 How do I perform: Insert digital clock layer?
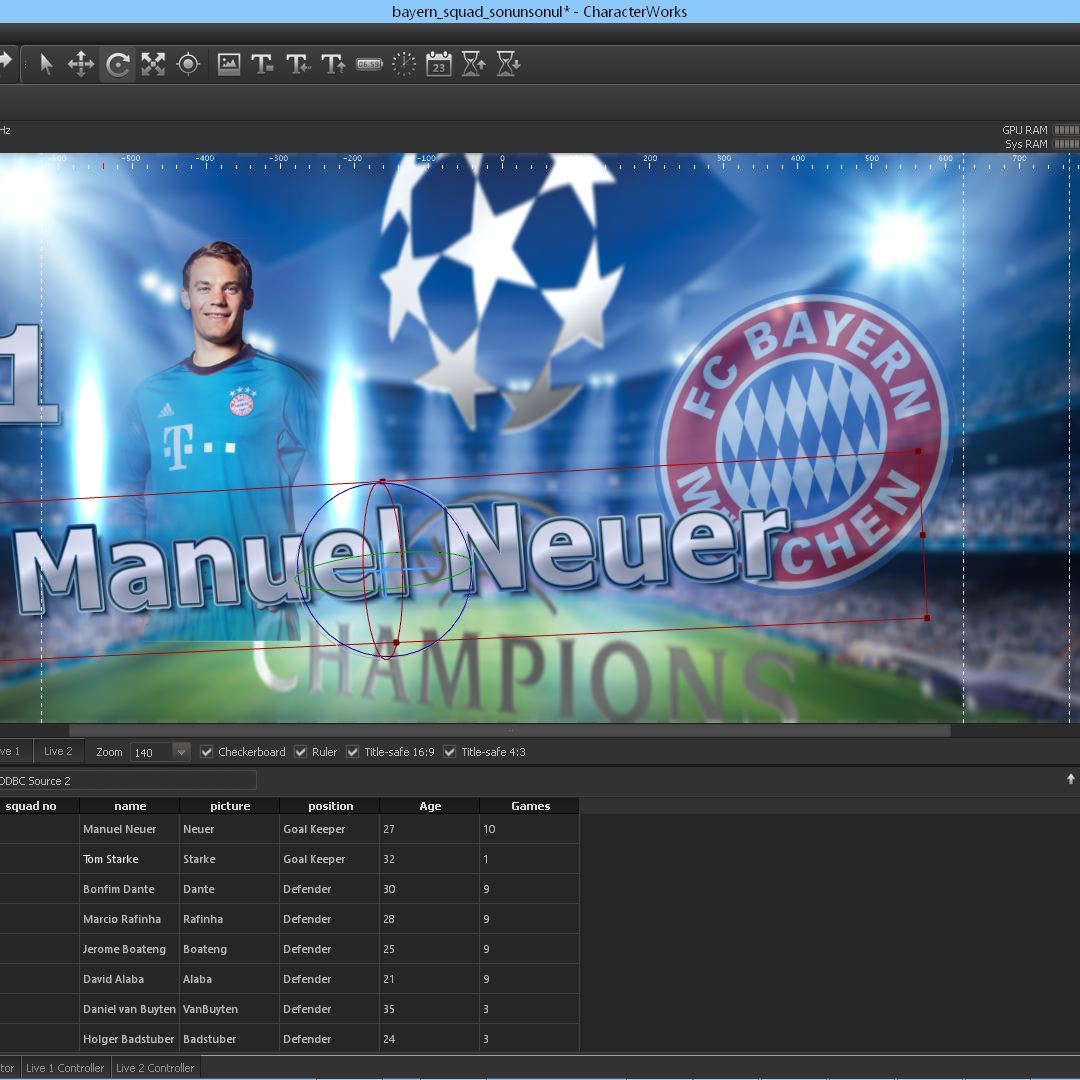coord(369,65)
